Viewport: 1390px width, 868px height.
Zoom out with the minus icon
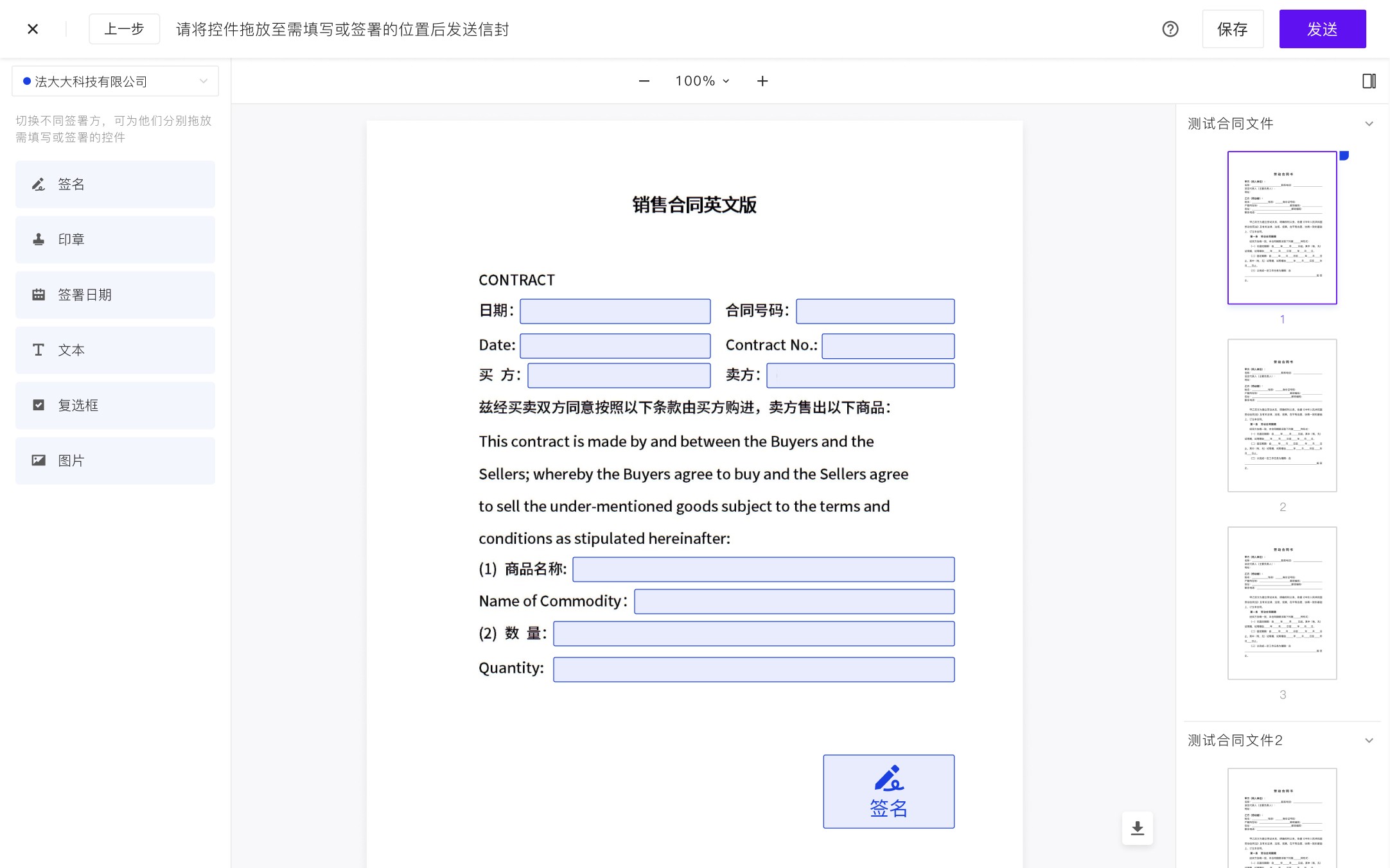tap(644, 81)
